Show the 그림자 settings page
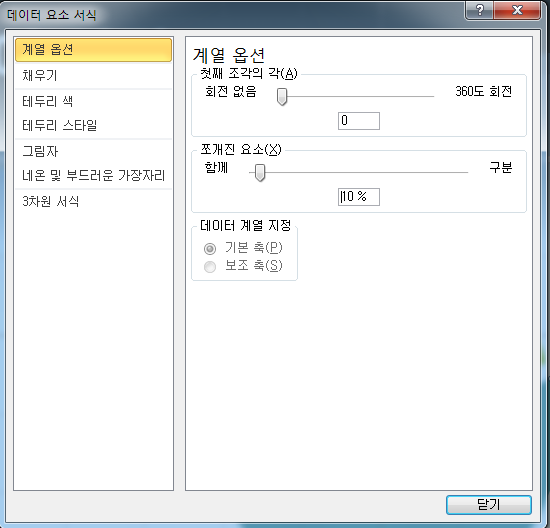 coord(93,152)
